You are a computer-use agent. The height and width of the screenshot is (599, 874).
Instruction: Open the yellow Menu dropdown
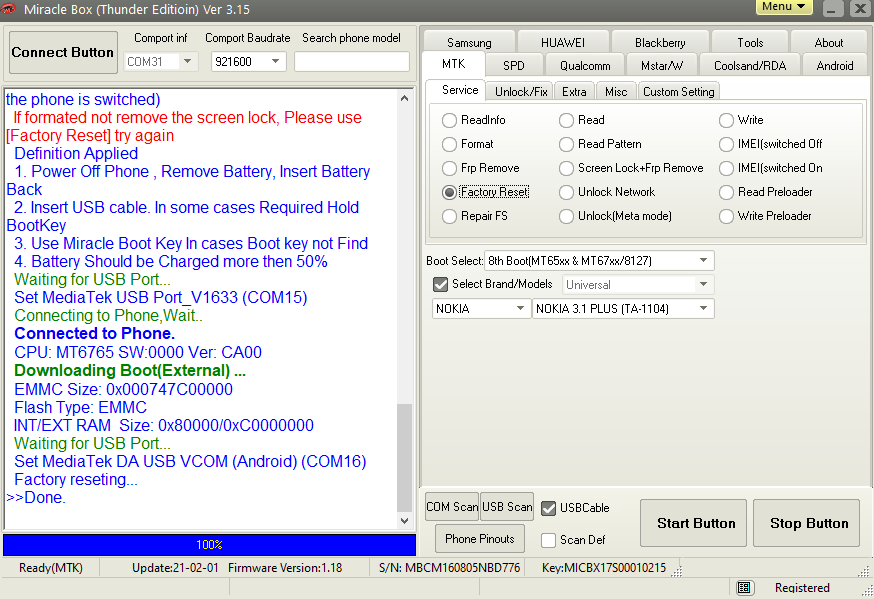[x=784, y=7]
